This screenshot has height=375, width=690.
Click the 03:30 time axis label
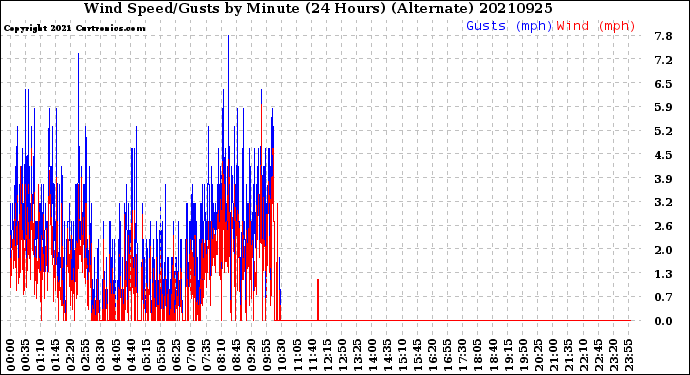101,355
